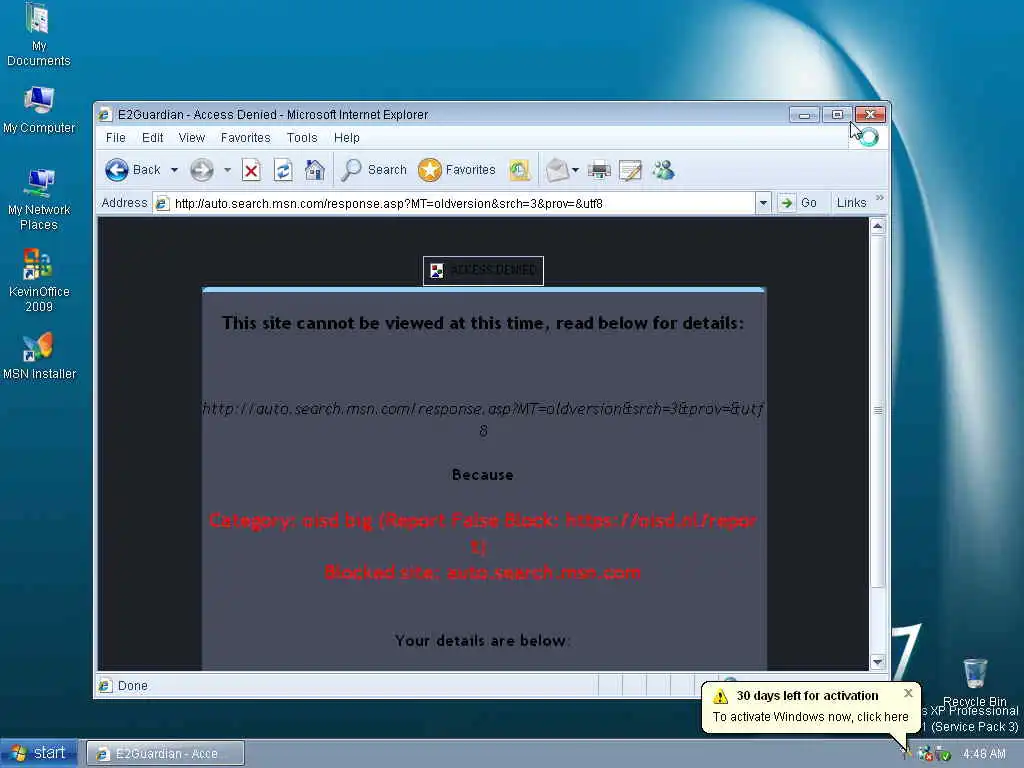Click the Go button beside address bar
The width and height of the screenshot is (1024, 768).
pos(798,203)
